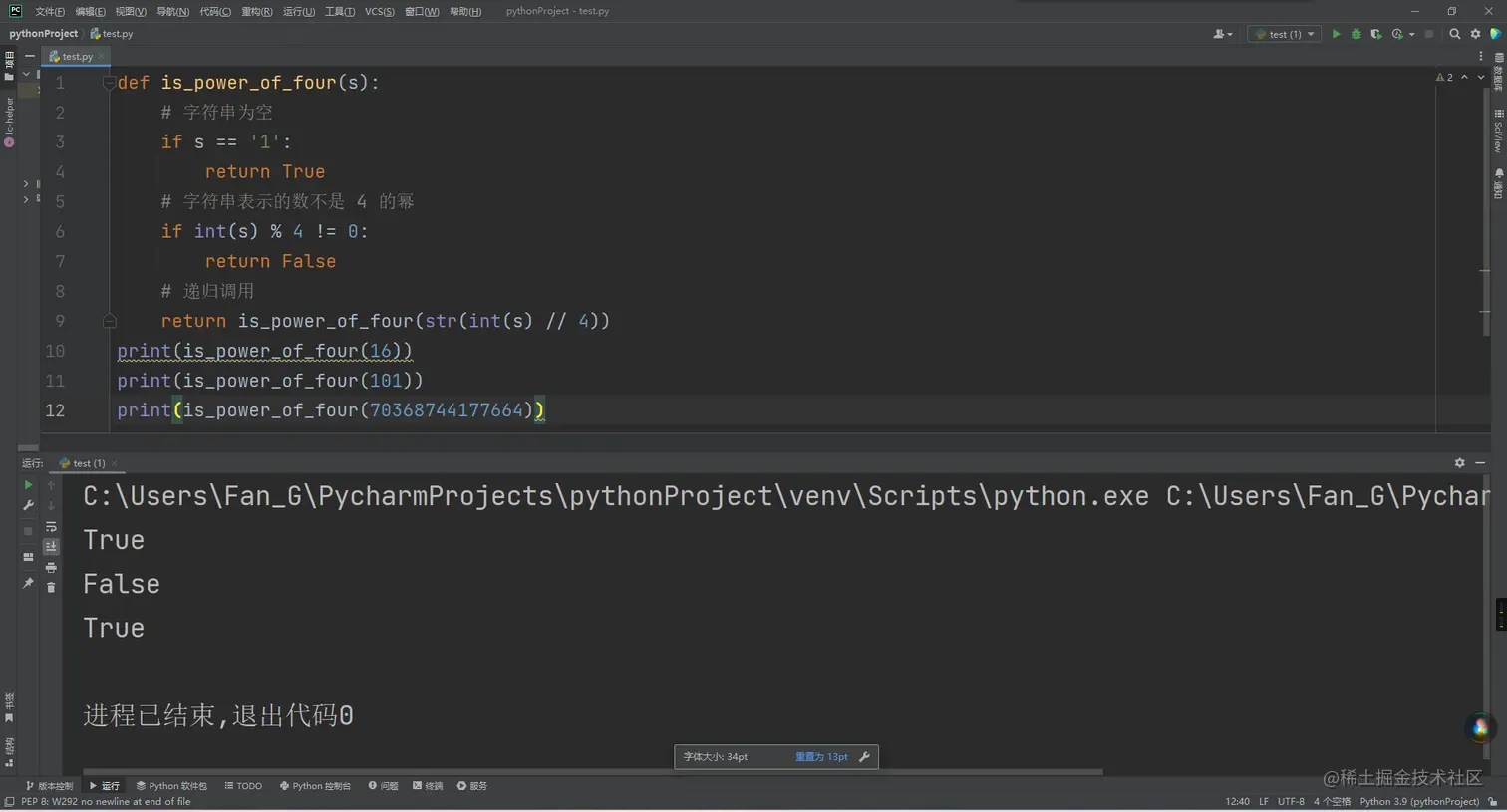Open the SciView tool window on the right edge
This screenshot has width=1507, height=812.
pyautogui.click(x=1498, y=132)
